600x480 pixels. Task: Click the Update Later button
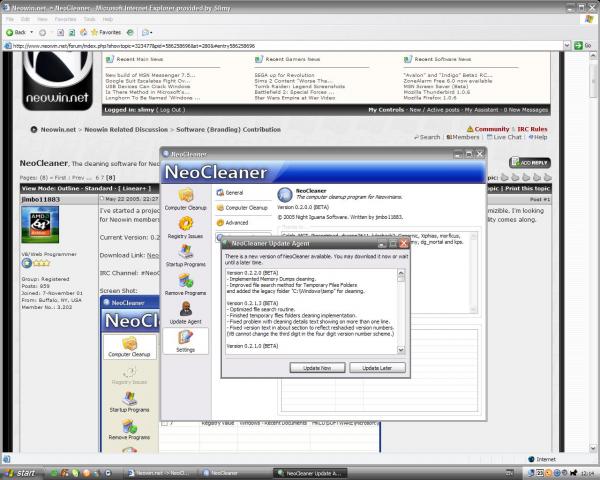click(377, 367)
